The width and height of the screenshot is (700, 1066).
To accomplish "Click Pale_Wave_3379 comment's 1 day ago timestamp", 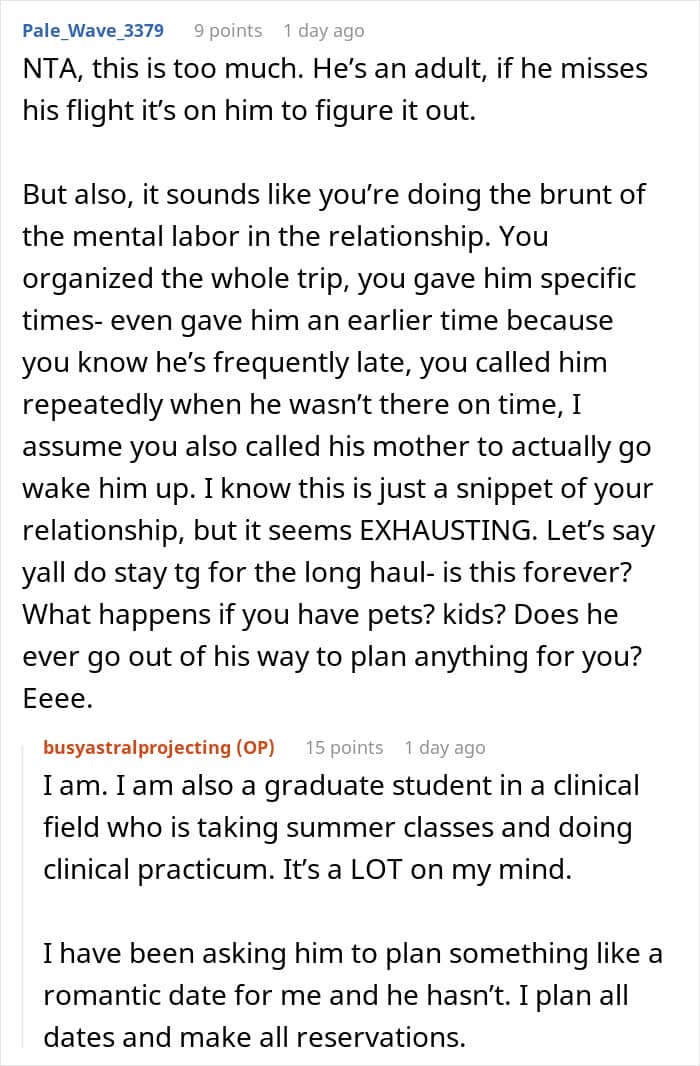I will (323, 31).
